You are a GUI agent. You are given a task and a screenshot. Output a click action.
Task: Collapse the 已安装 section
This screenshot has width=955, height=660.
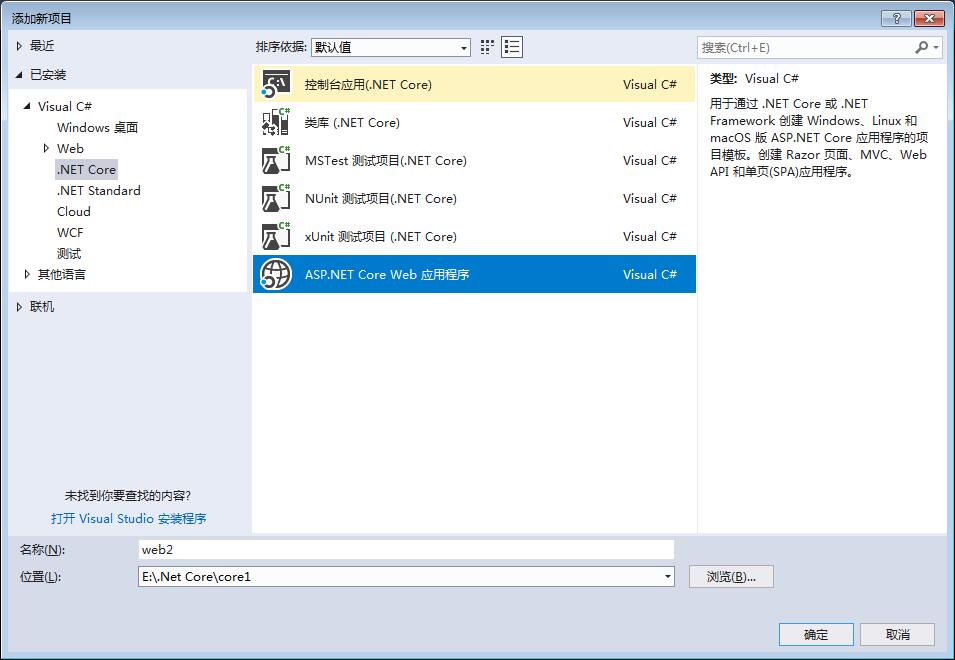[x=19, y=74]
